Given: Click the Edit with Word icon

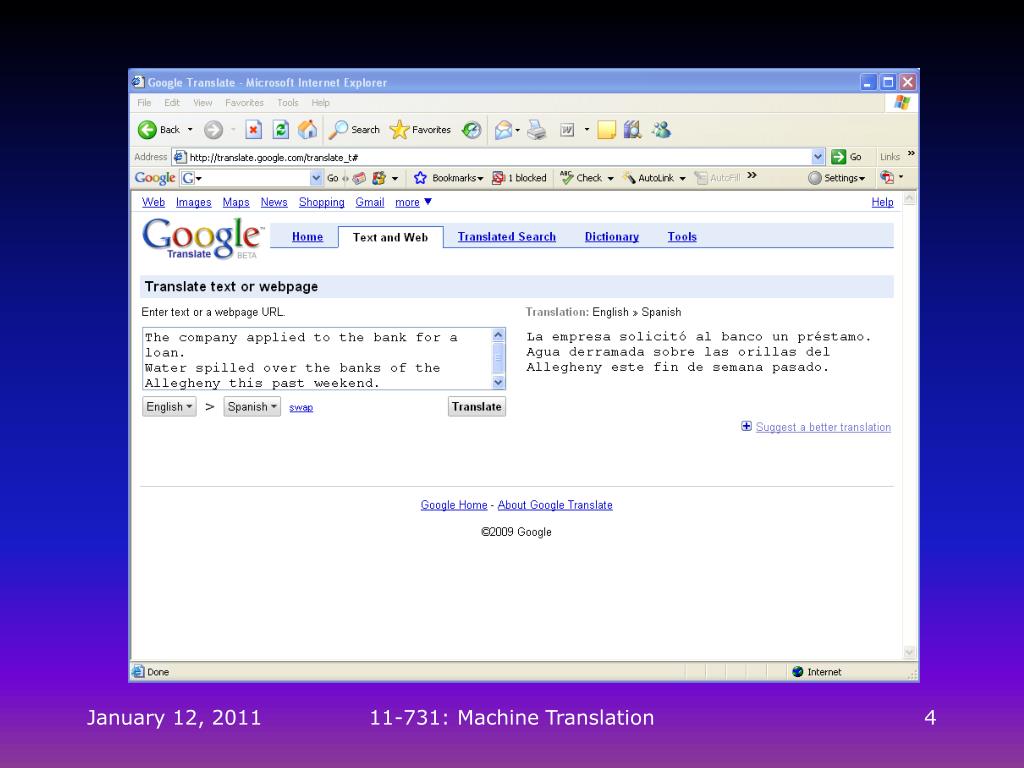Looking at the screenshot, I should (x=567, y=130).
